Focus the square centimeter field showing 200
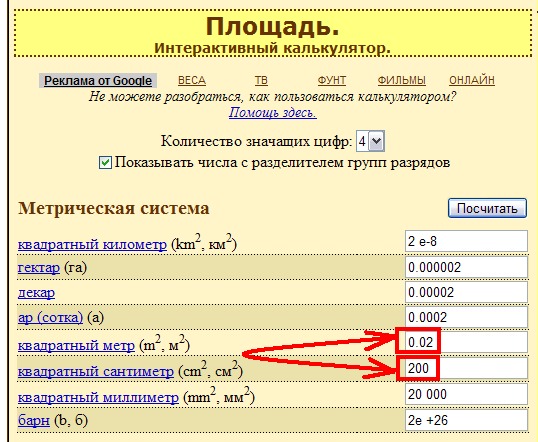The width and height of the screenshot is (538, 442). tap(466, 368)
